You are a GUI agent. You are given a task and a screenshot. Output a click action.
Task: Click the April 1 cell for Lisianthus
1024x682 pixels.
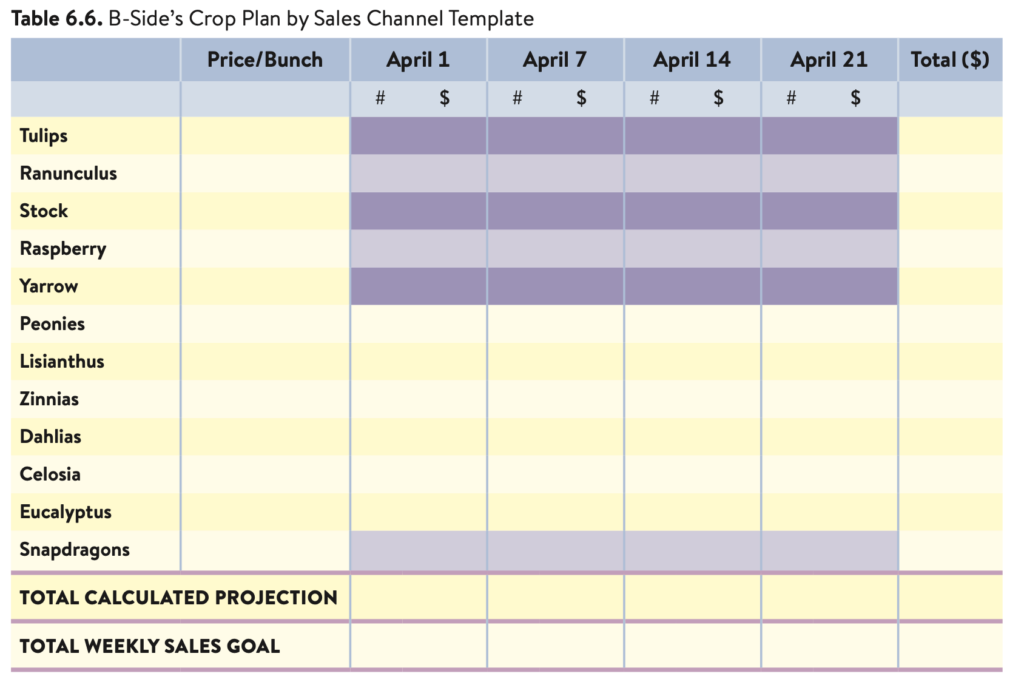418,361
